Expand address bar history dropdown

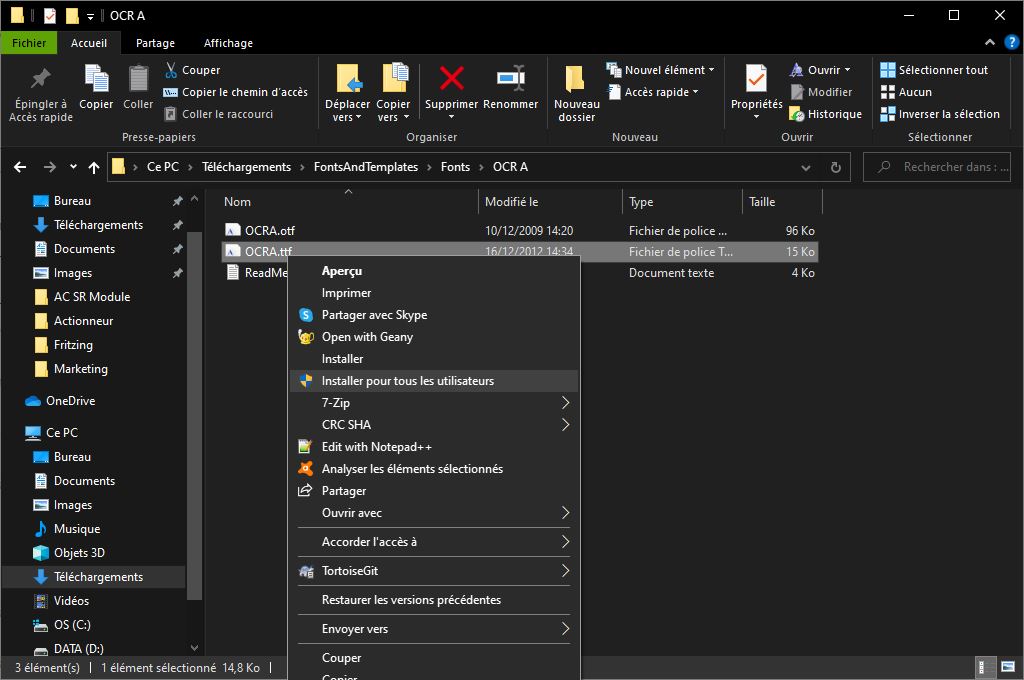point(806,168)
